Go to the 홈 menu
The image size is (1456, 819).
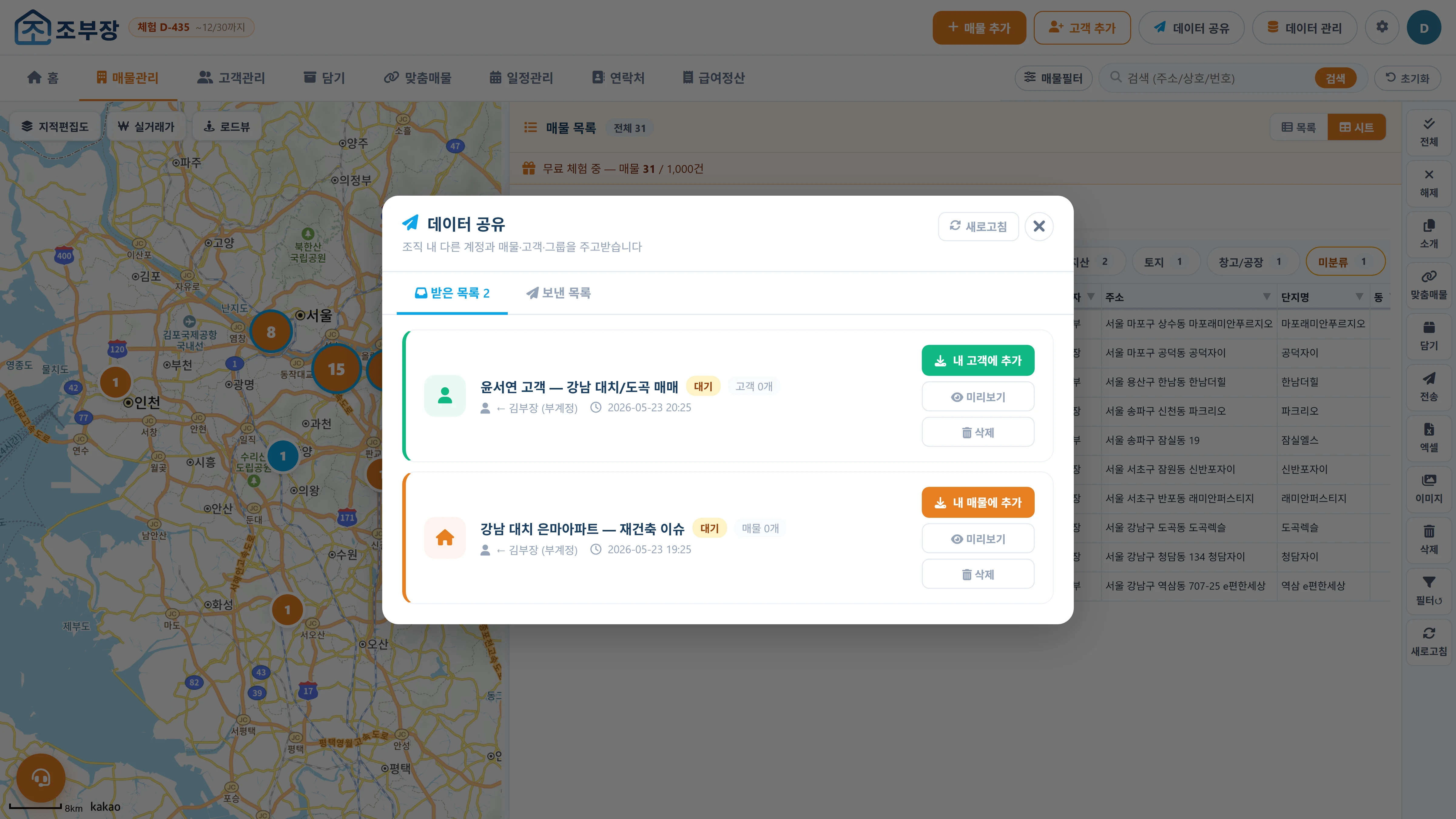(x=43, y=77)
